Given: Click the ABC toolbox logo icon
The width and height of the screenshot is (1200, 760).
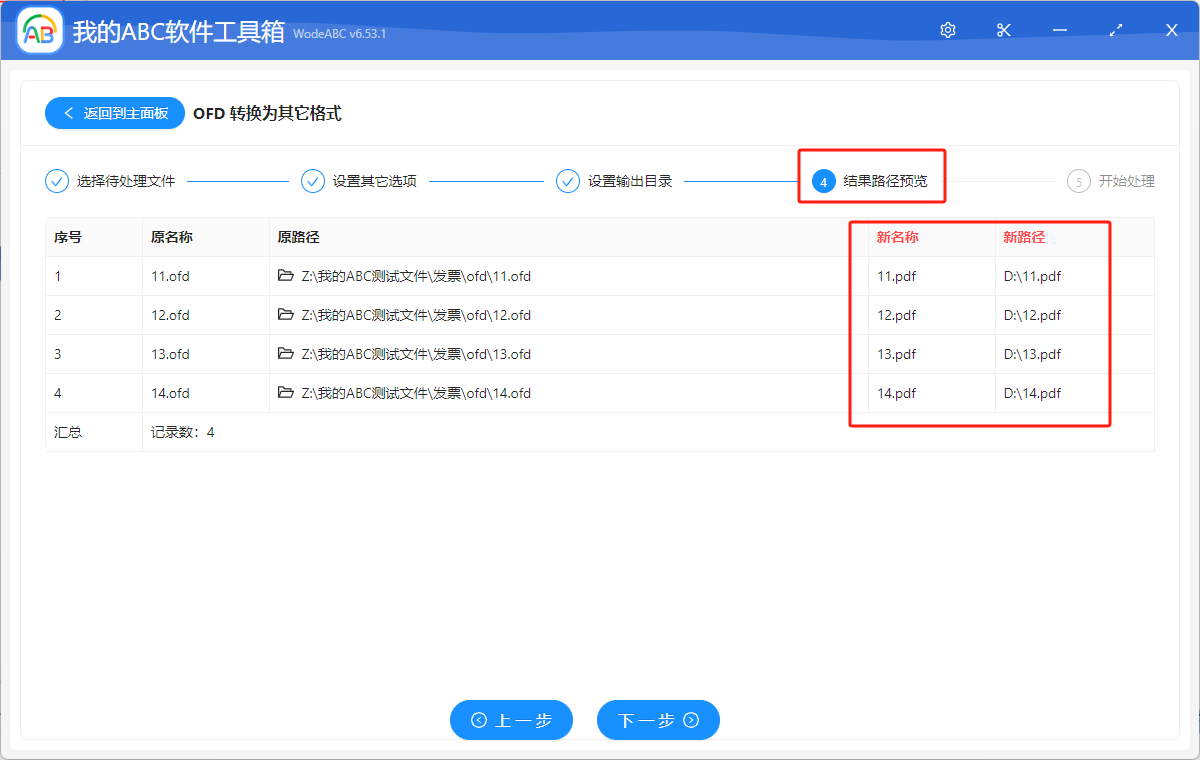Looking at the screenshot, I should (38, 29).
